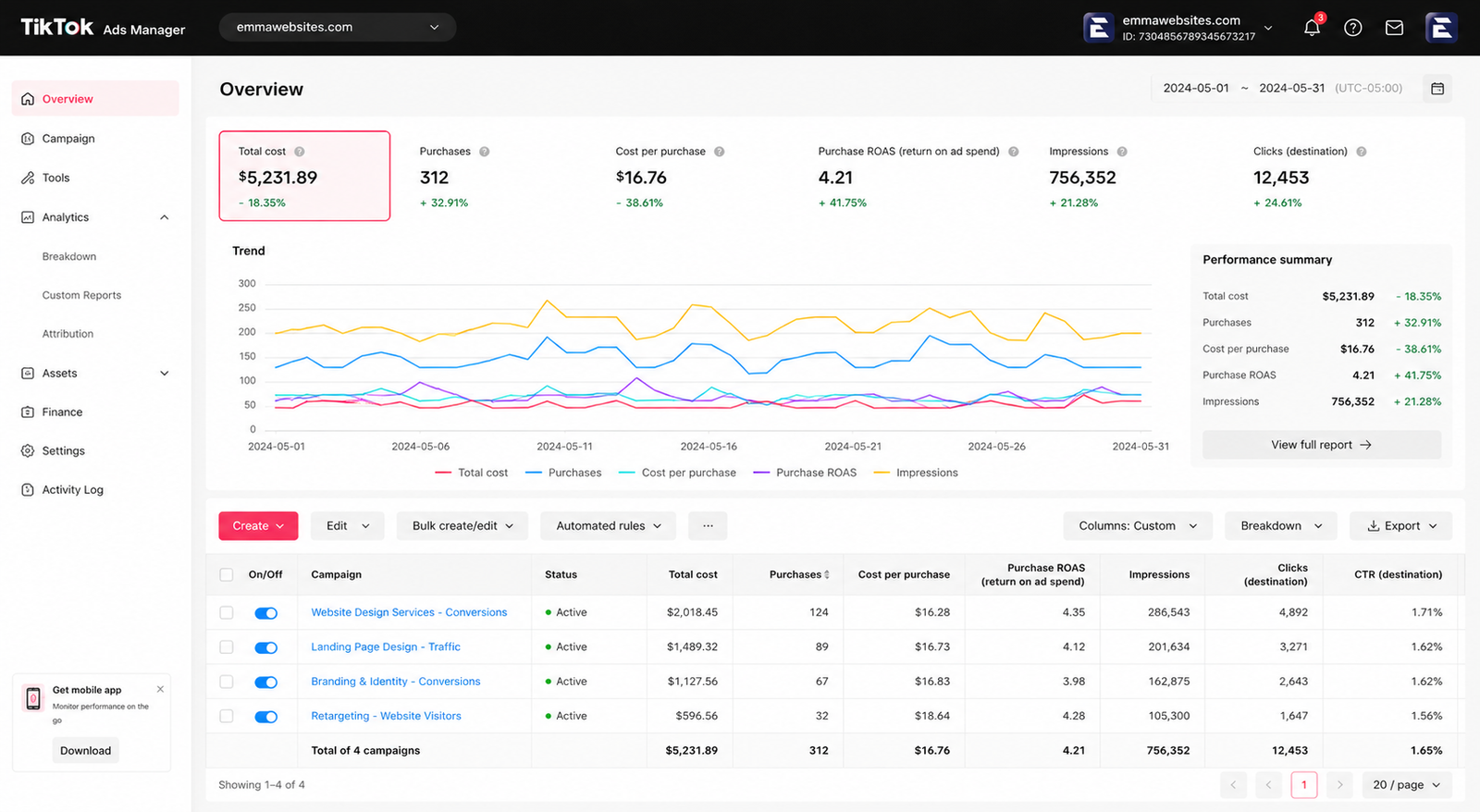This screenshot has width=1480, height=812.
Task: Open the Edit dropdown
Action: click(348, 526)
